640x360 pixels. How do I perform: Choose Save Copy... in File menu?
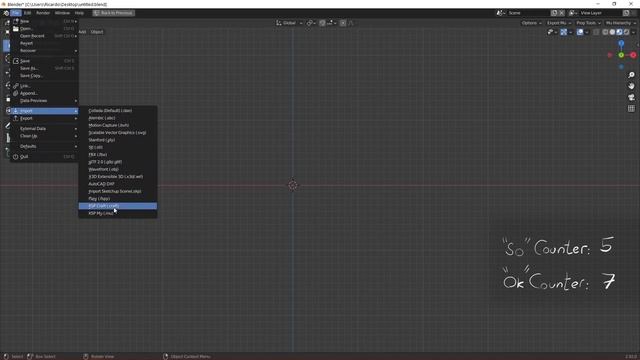[x=44, y=76]
